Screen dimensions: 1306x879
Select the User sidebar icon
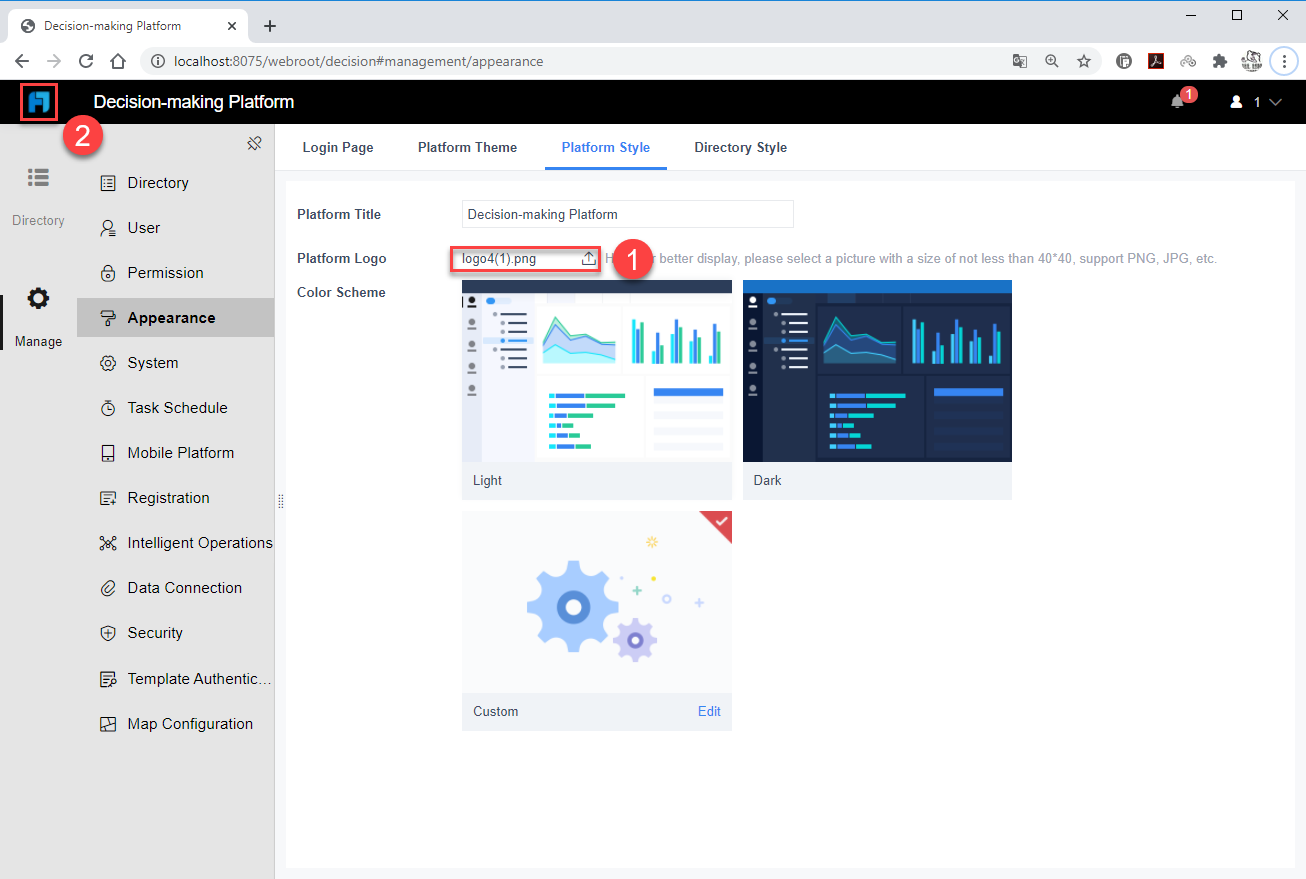point(108,227)
